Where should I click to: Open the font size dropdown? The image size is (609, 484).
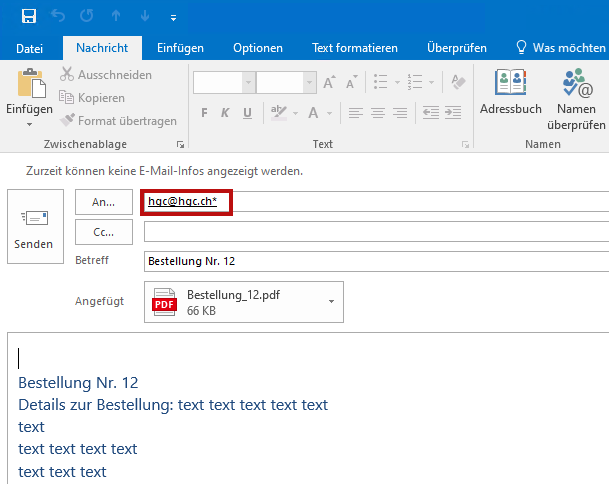(310, 82)
